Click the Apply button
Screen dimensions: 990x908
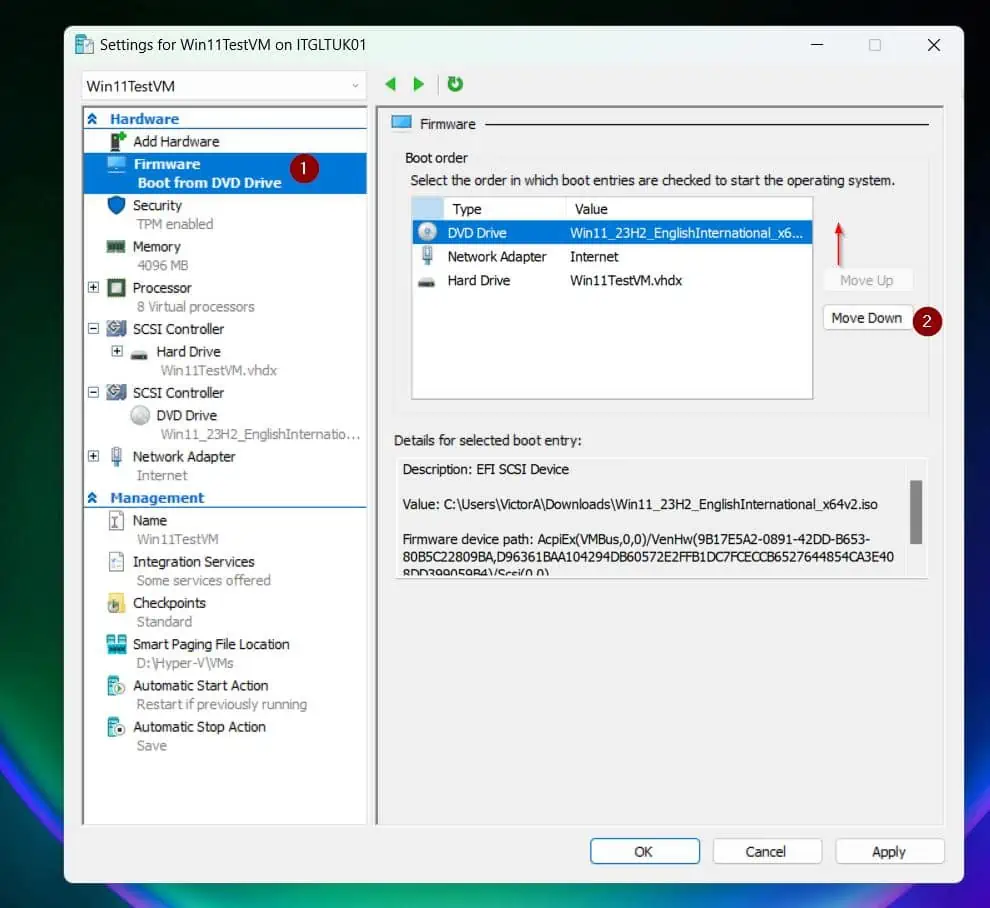click(889, 851)
